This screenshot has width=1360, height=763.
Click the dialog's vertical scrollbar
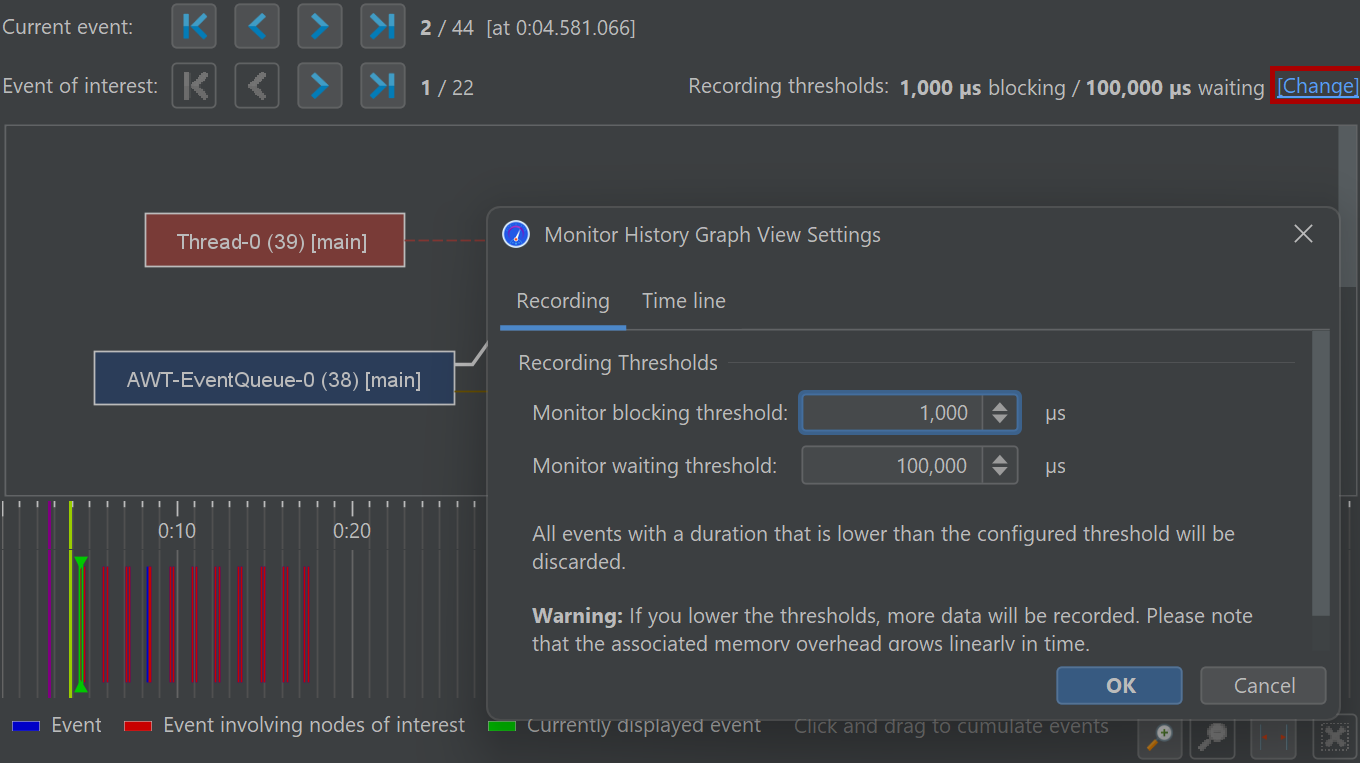[1321, 473]
